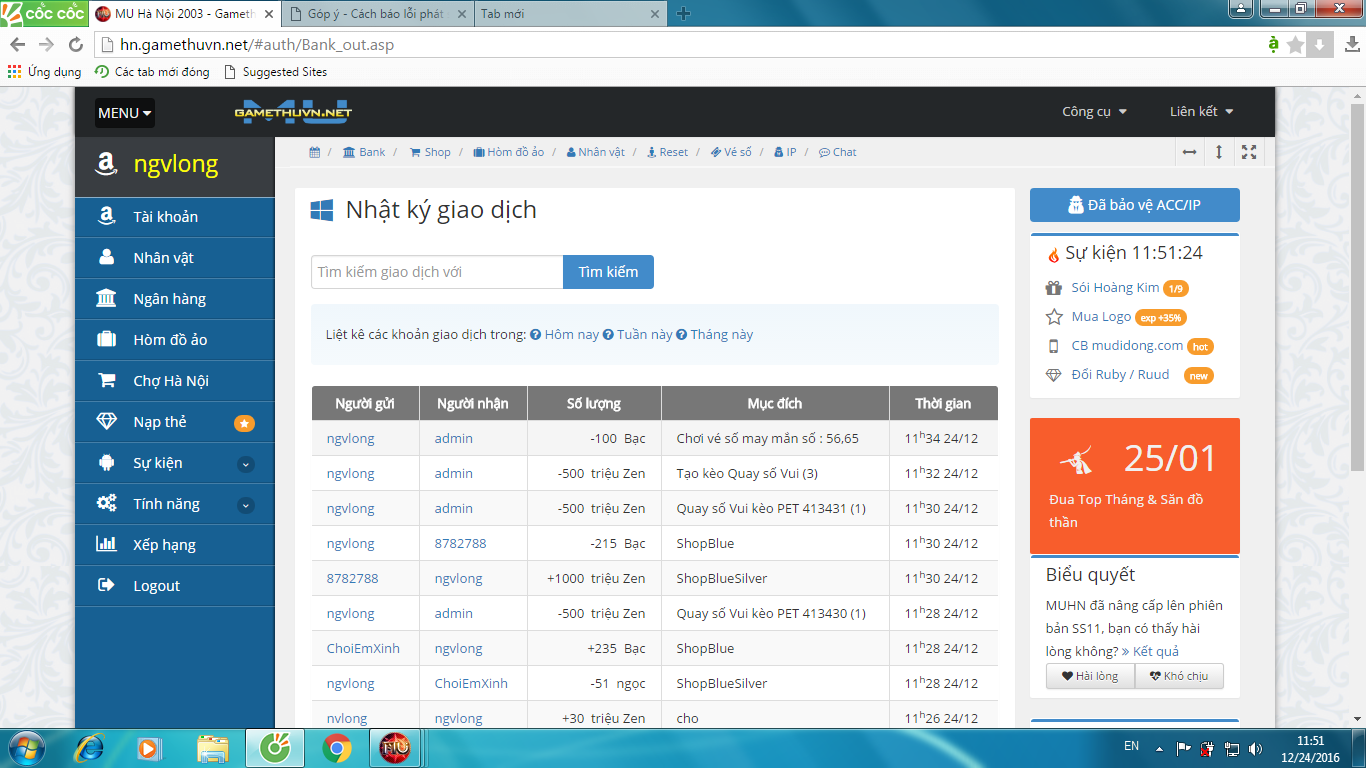Screen dimensions: 1366x768
Task: Open Shop in the top shortcut bar
Action: coord(430,152)
